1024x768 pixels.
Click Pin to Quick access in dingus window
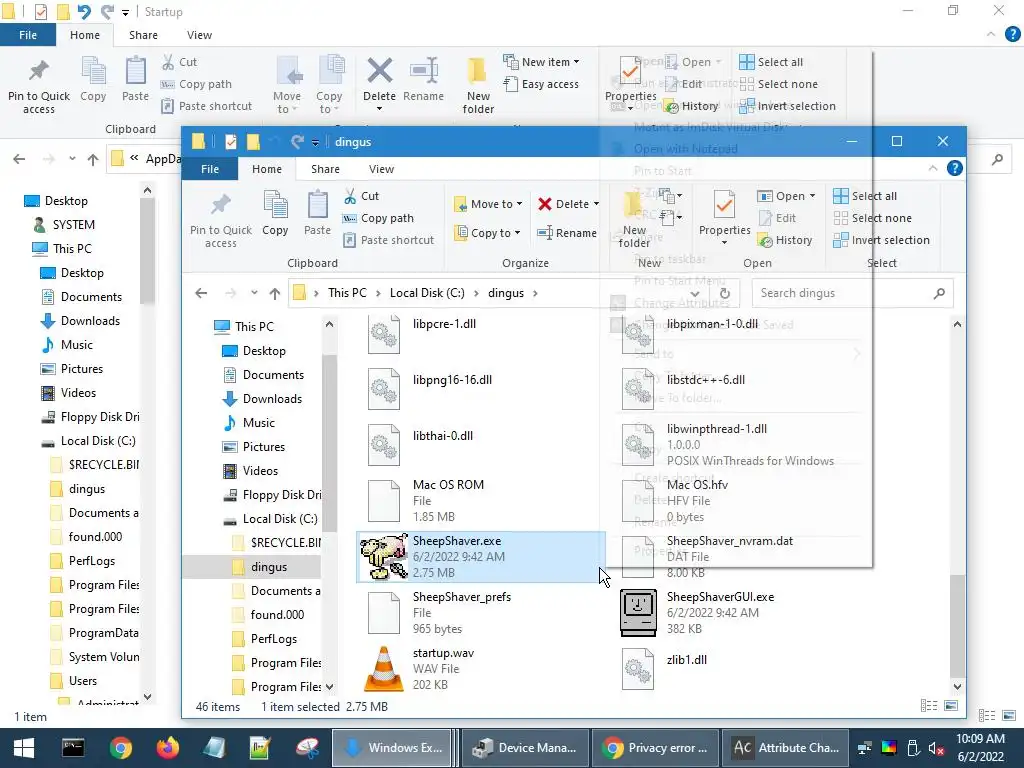(221, 220)
